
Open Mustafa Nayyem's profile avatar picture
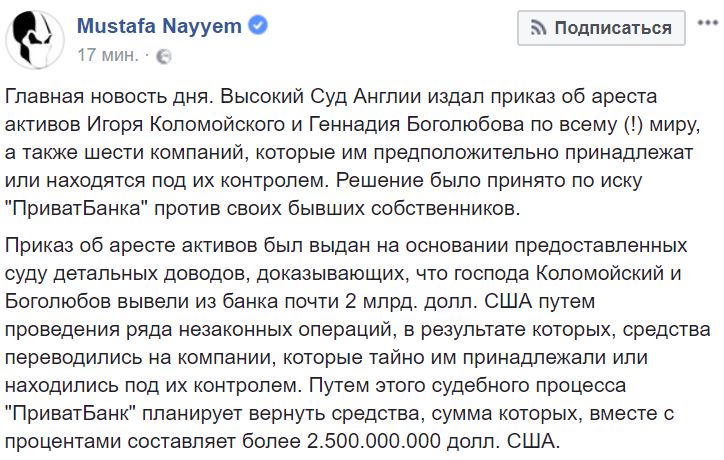click(x=35, y=39)
